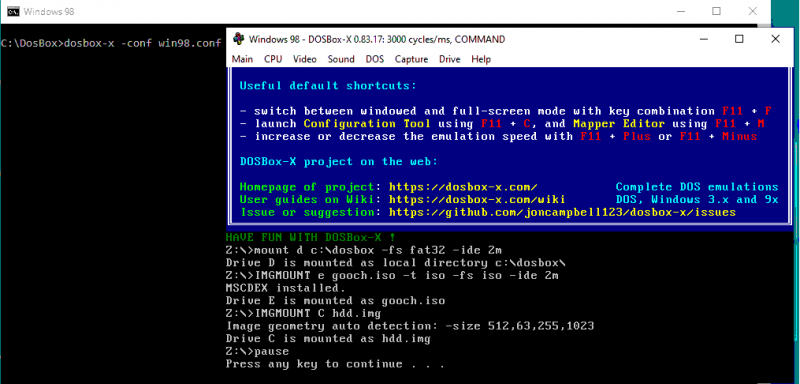Click the 'Press any key to continue' prompt line

[x=335, y=364]
